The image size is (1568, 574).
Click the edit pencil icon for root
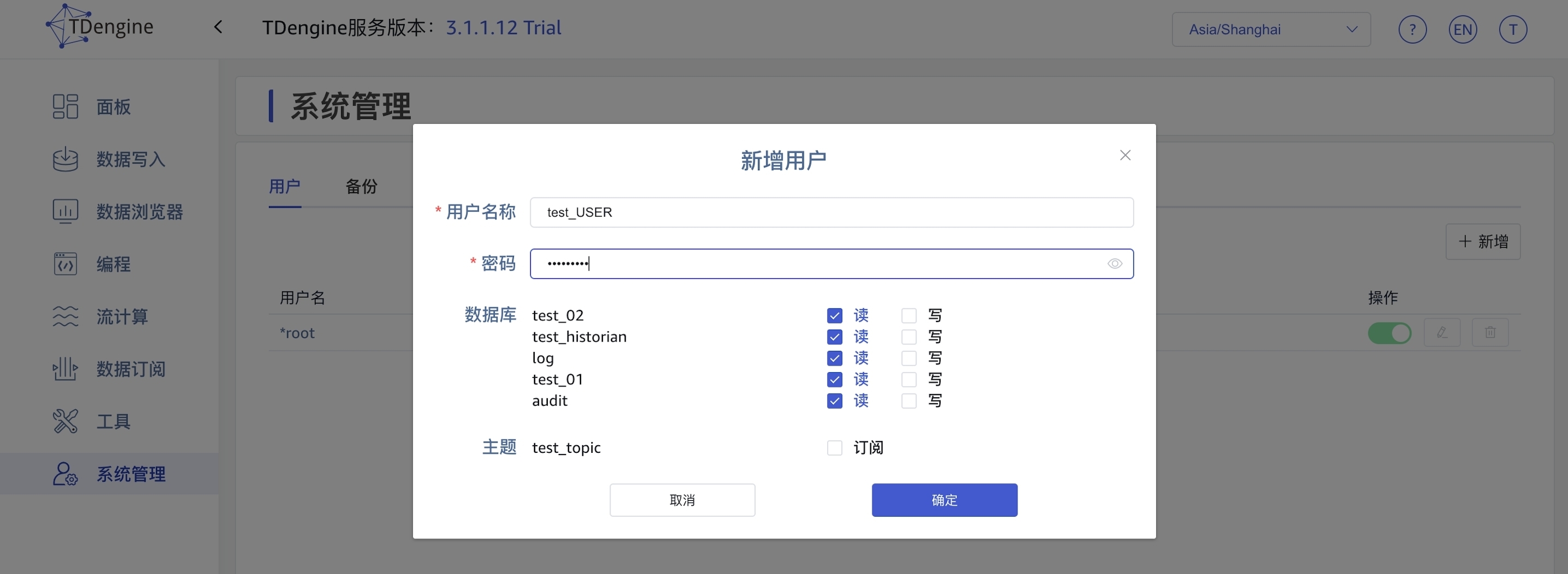[x=1441, y=332]
